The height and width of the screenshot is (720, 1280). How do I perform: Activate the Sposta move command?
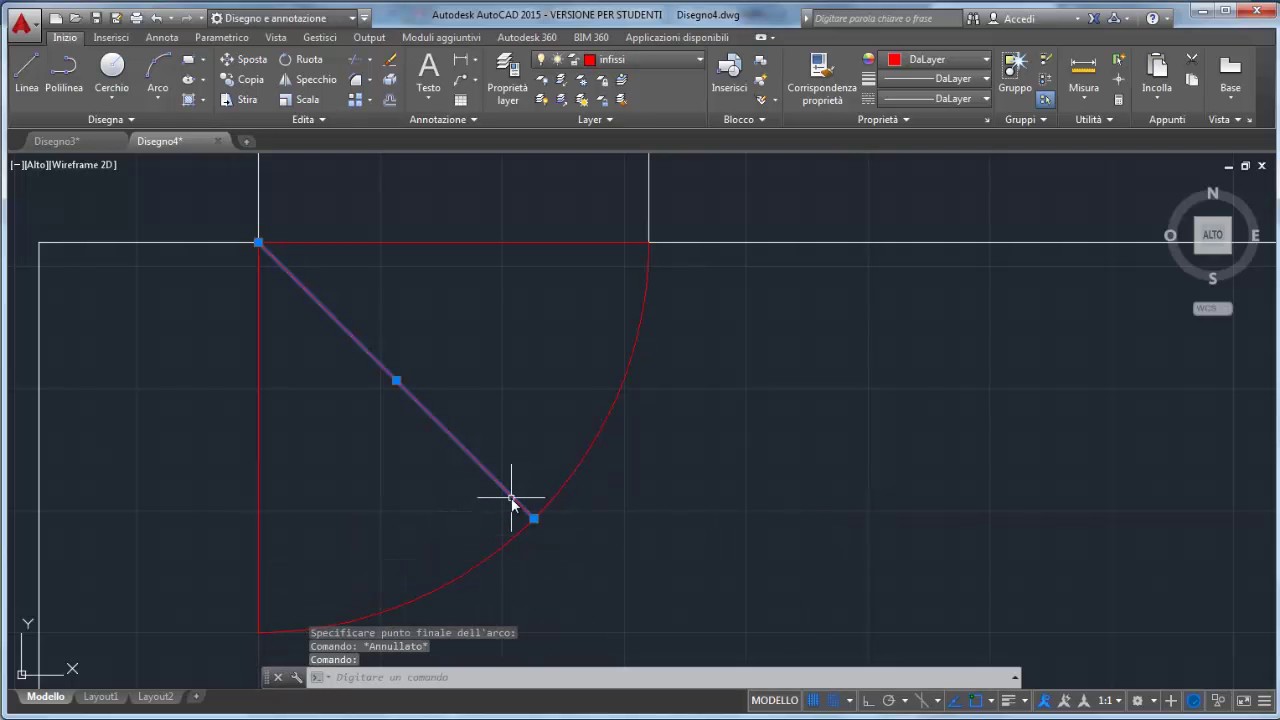coord(243,59)
